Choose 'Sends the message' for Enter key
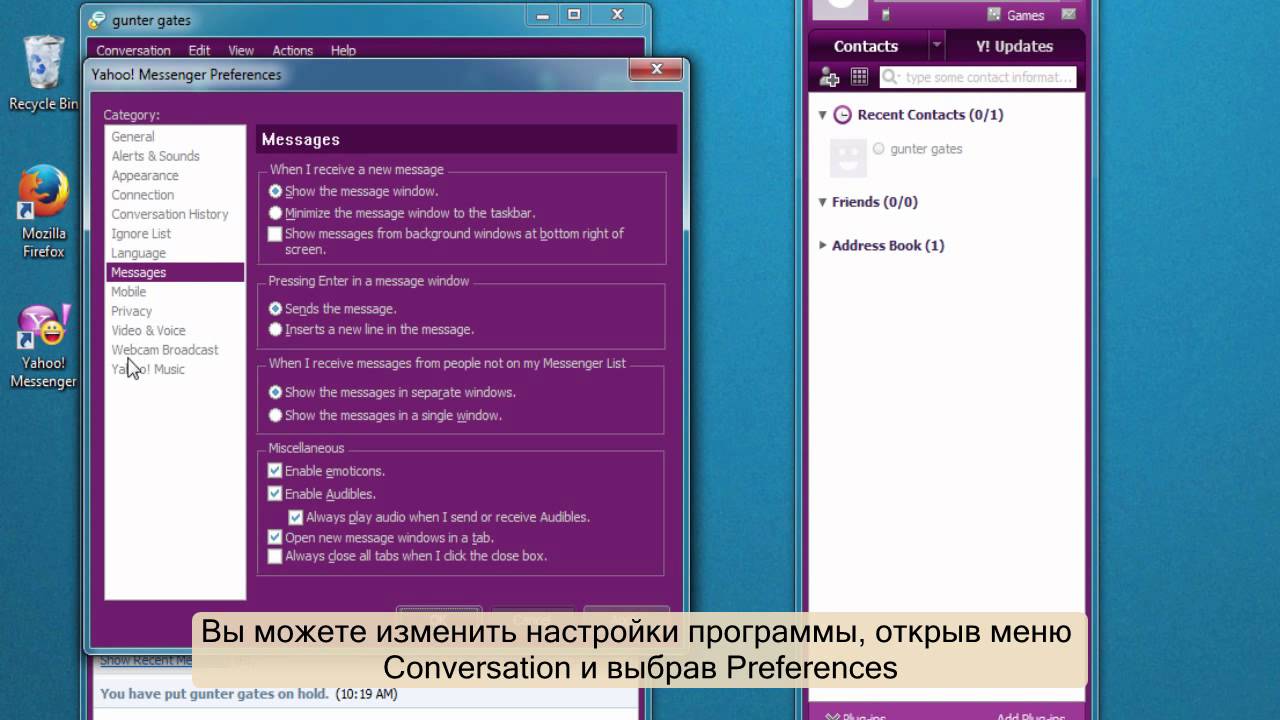The width and height of the screenshot is (1280, 720). tap(276, 309)
